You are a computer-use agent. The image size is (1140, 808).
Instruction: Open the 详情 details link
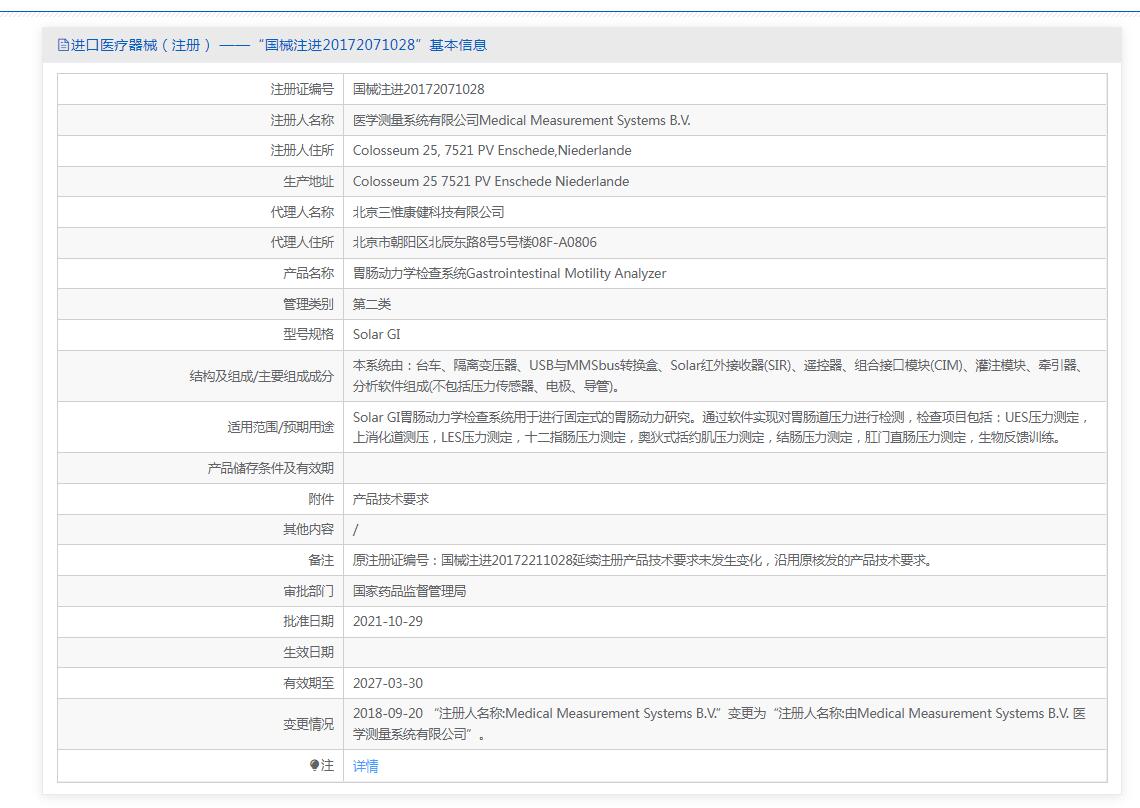pyautogui.click(x=365, y=766)
